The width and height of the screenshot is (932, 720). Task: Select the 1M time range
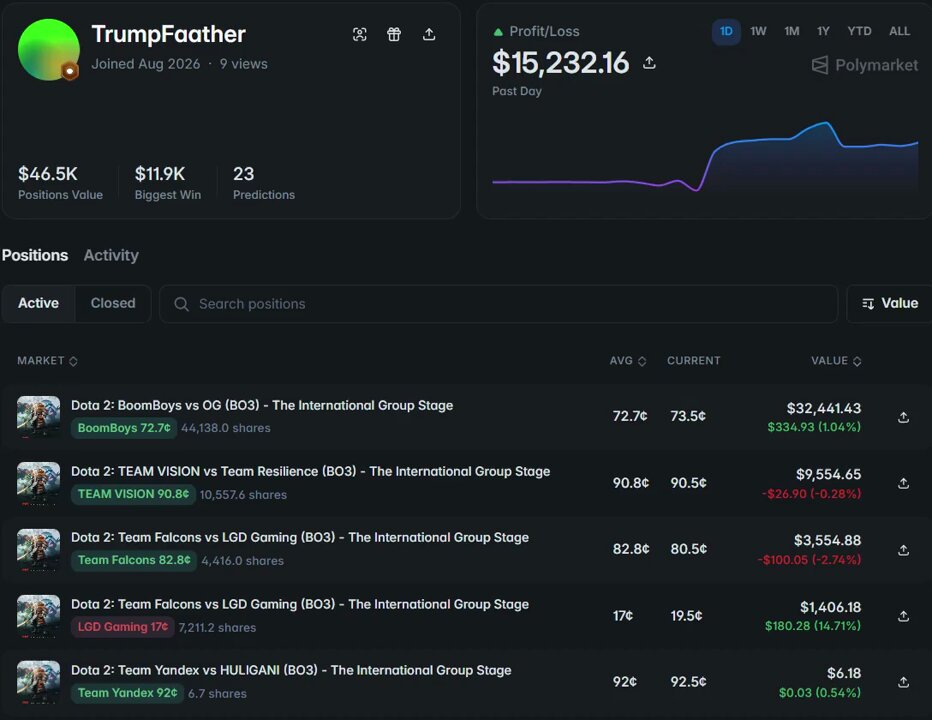click(x=791, y=32)
